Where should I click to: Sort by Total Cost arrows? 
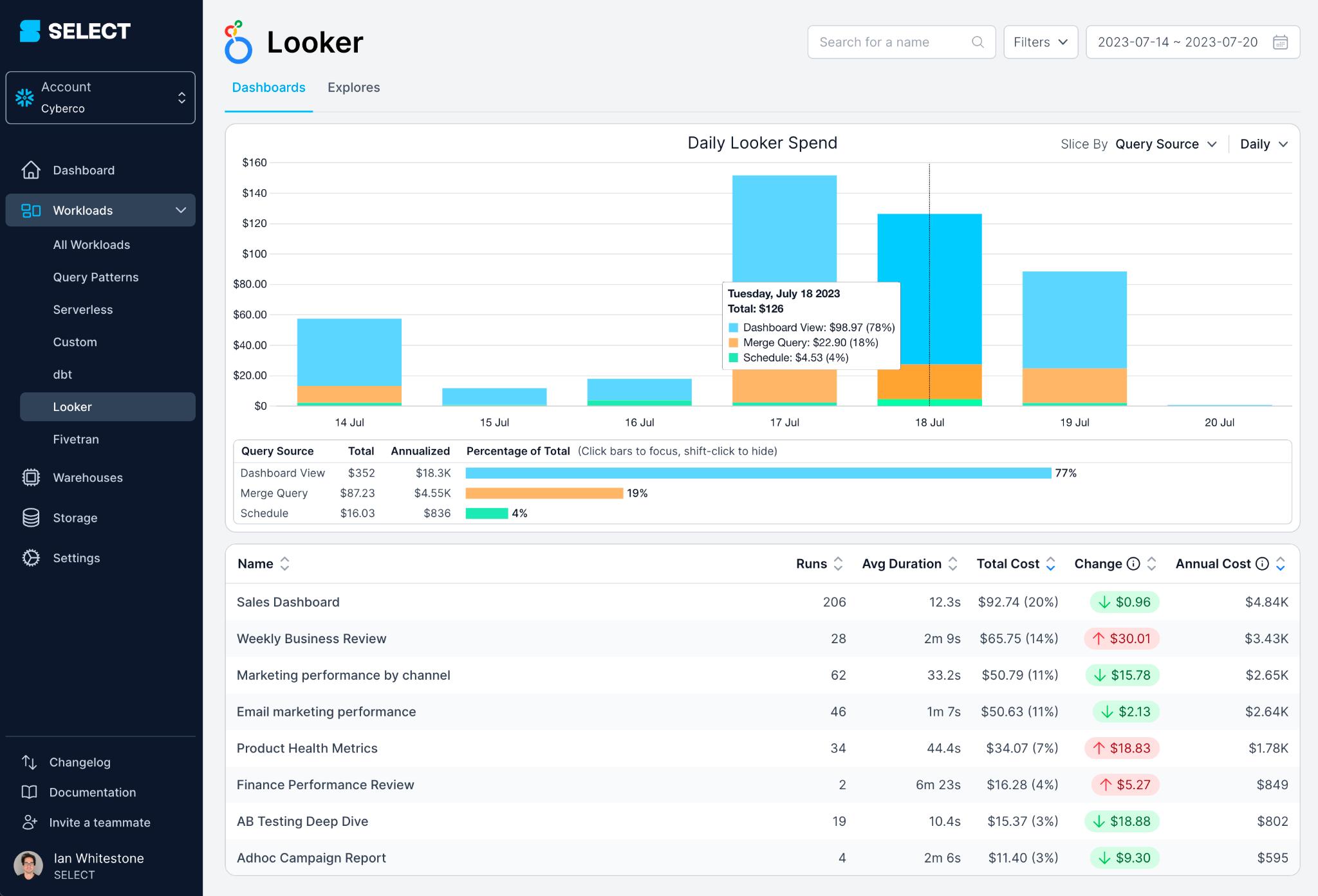(1050, 564)
